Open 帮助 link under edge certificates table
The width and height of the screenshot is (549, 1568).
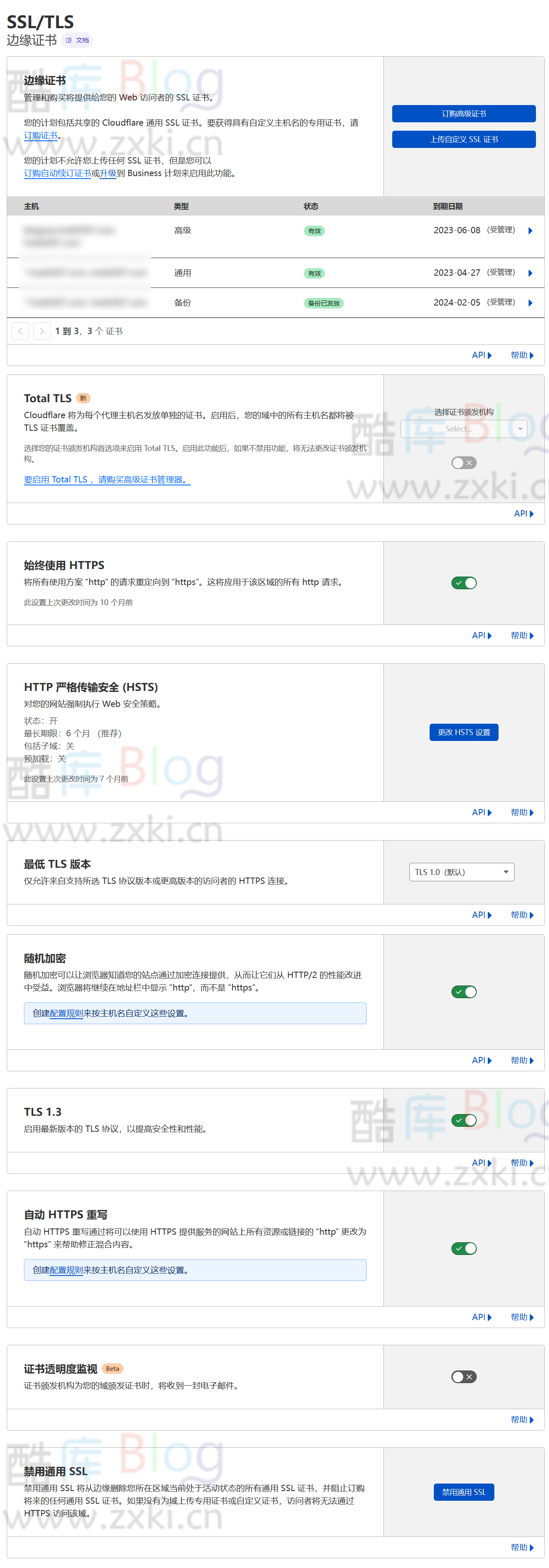[522, 356]
